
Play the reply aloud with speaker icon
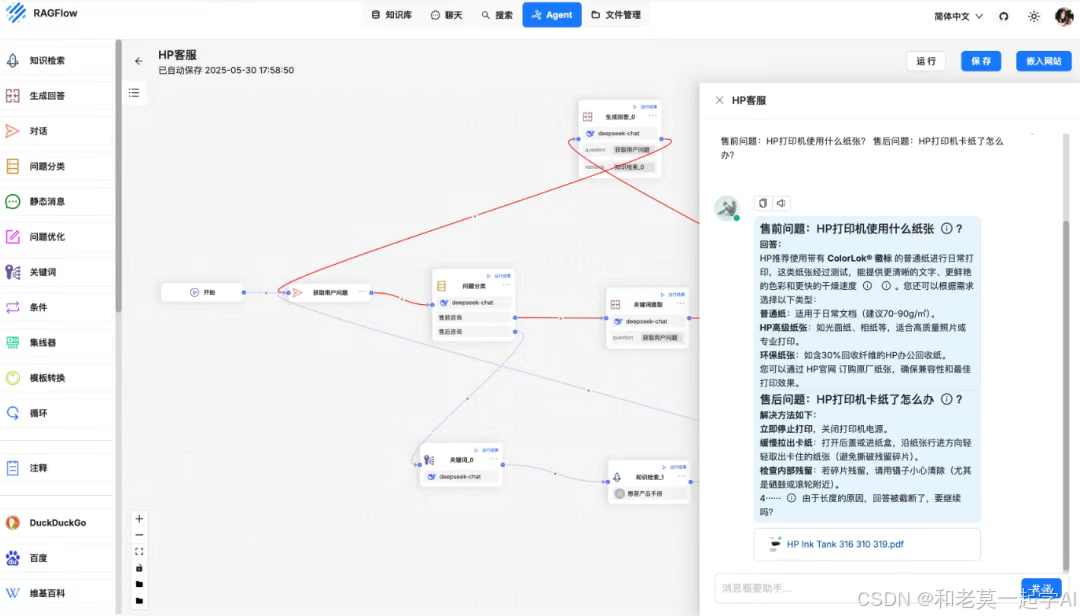click(780, 203)
